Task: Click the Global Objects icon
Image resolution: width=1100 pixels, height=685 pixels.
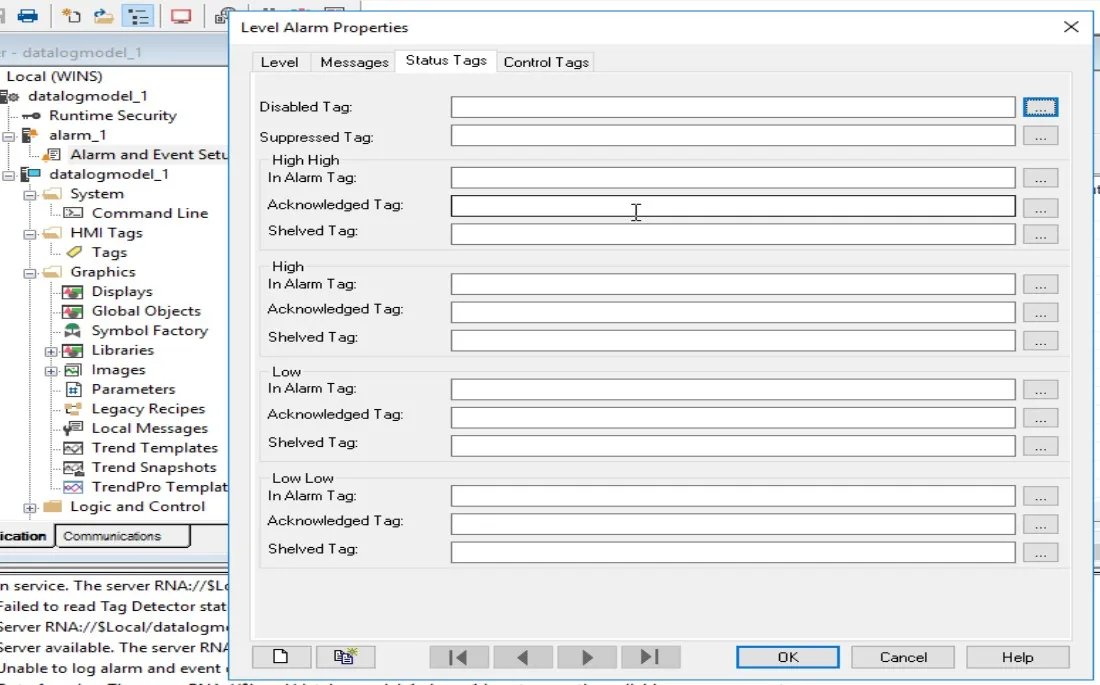Action: pos(73,311)
